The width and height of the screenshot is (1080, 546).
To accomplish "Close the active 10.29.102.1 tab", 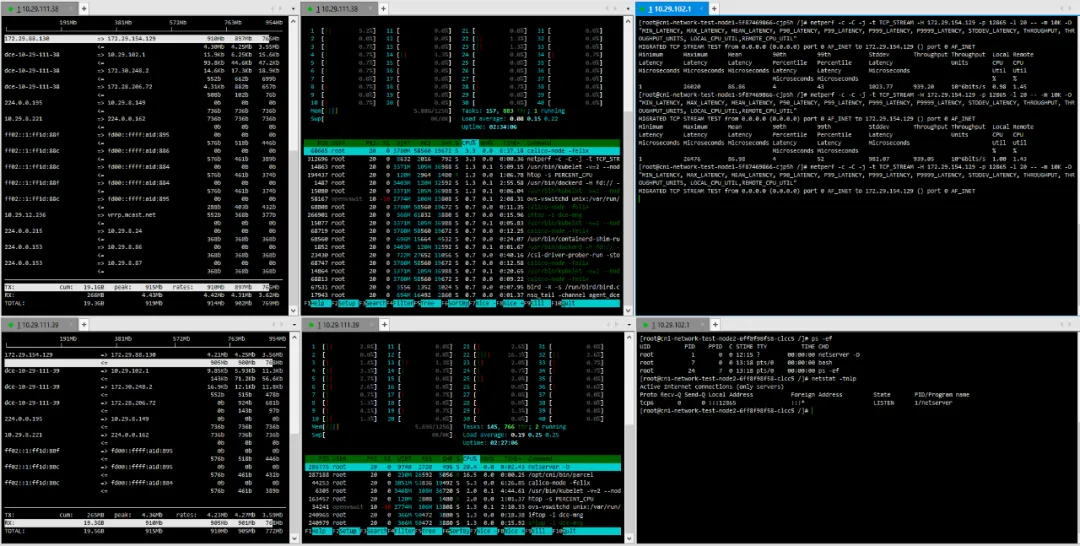I will [x=701, y=9].
